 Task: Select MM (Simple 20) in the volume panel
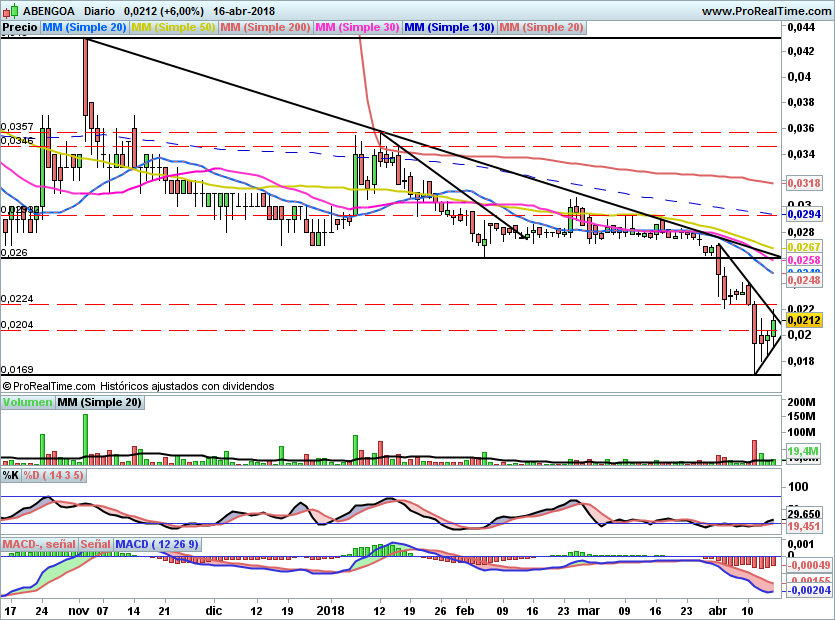click(99, 403)
